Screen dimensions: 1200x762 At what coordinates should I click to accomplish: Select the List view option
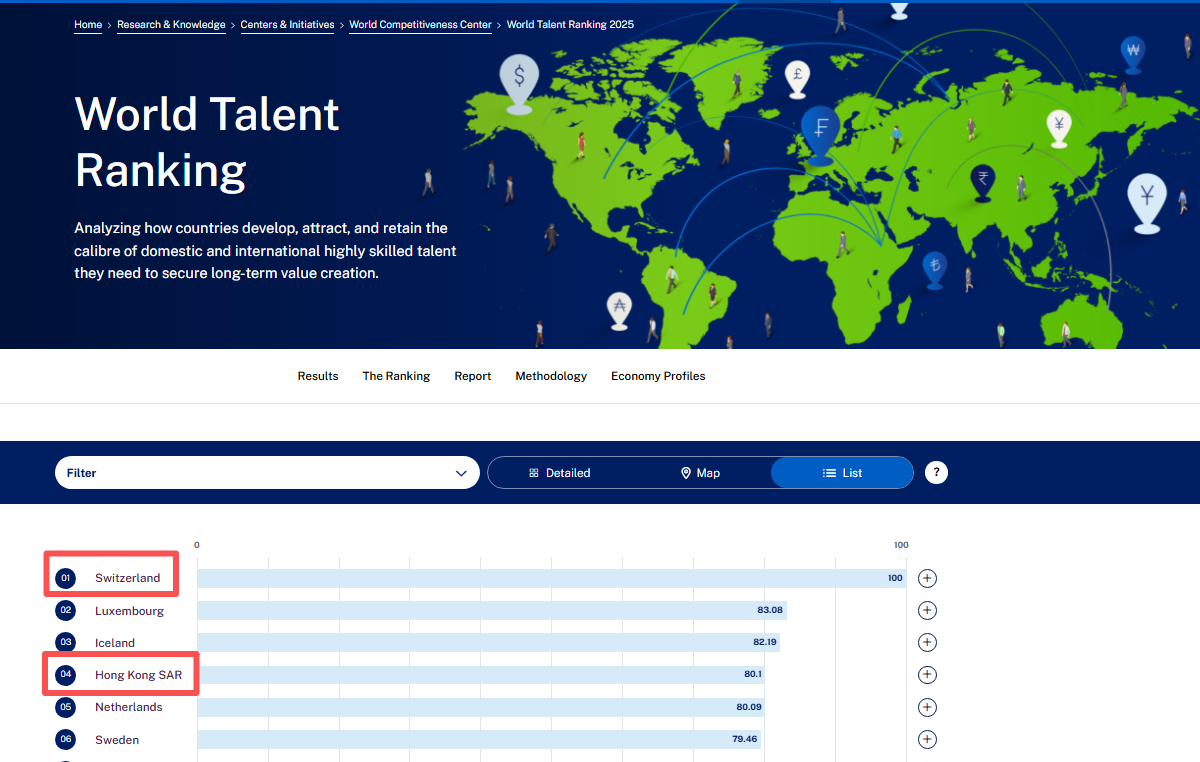point(842,473)
